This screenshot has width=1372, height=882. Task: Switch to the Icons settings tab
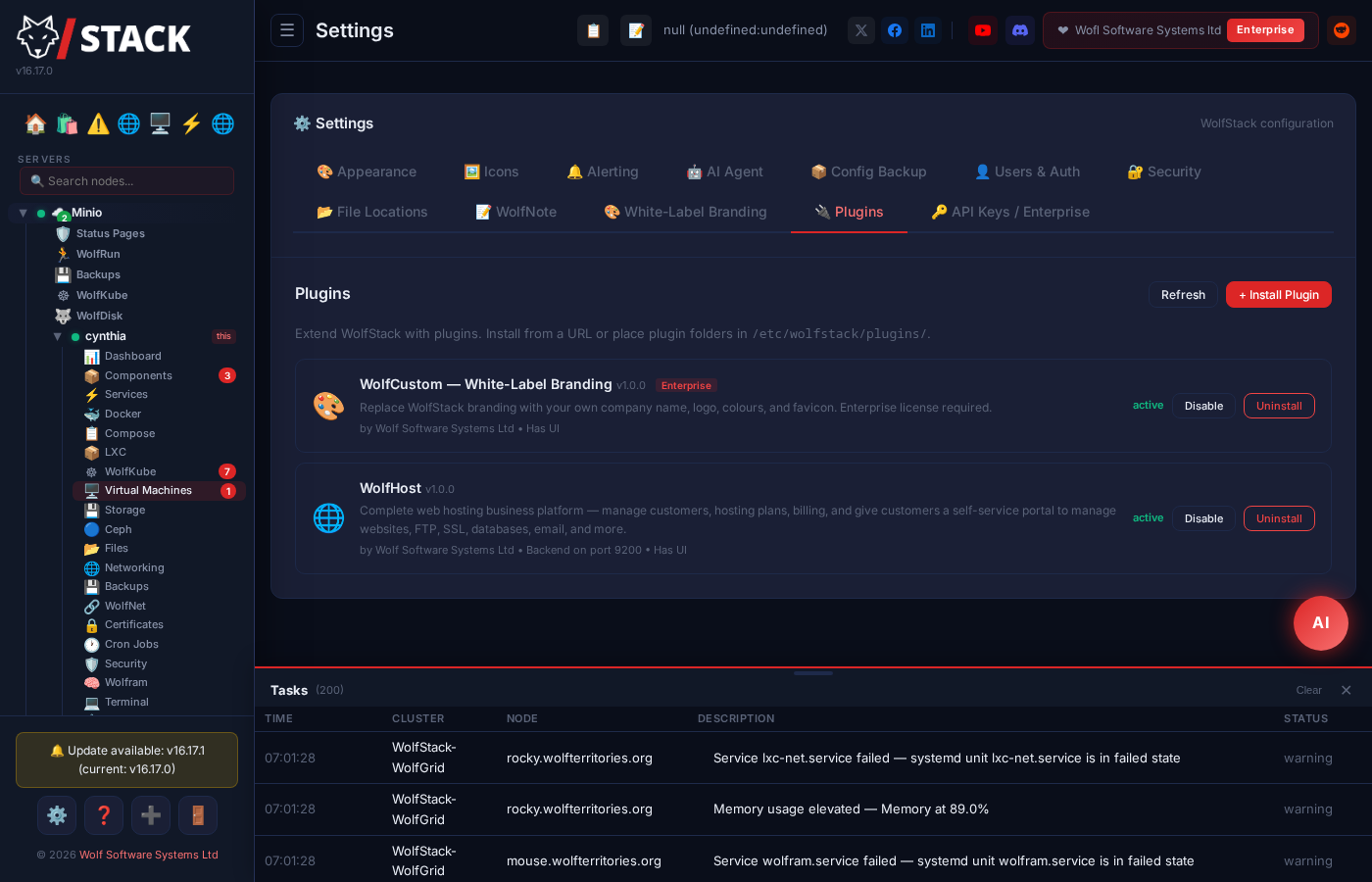(491, 171)
